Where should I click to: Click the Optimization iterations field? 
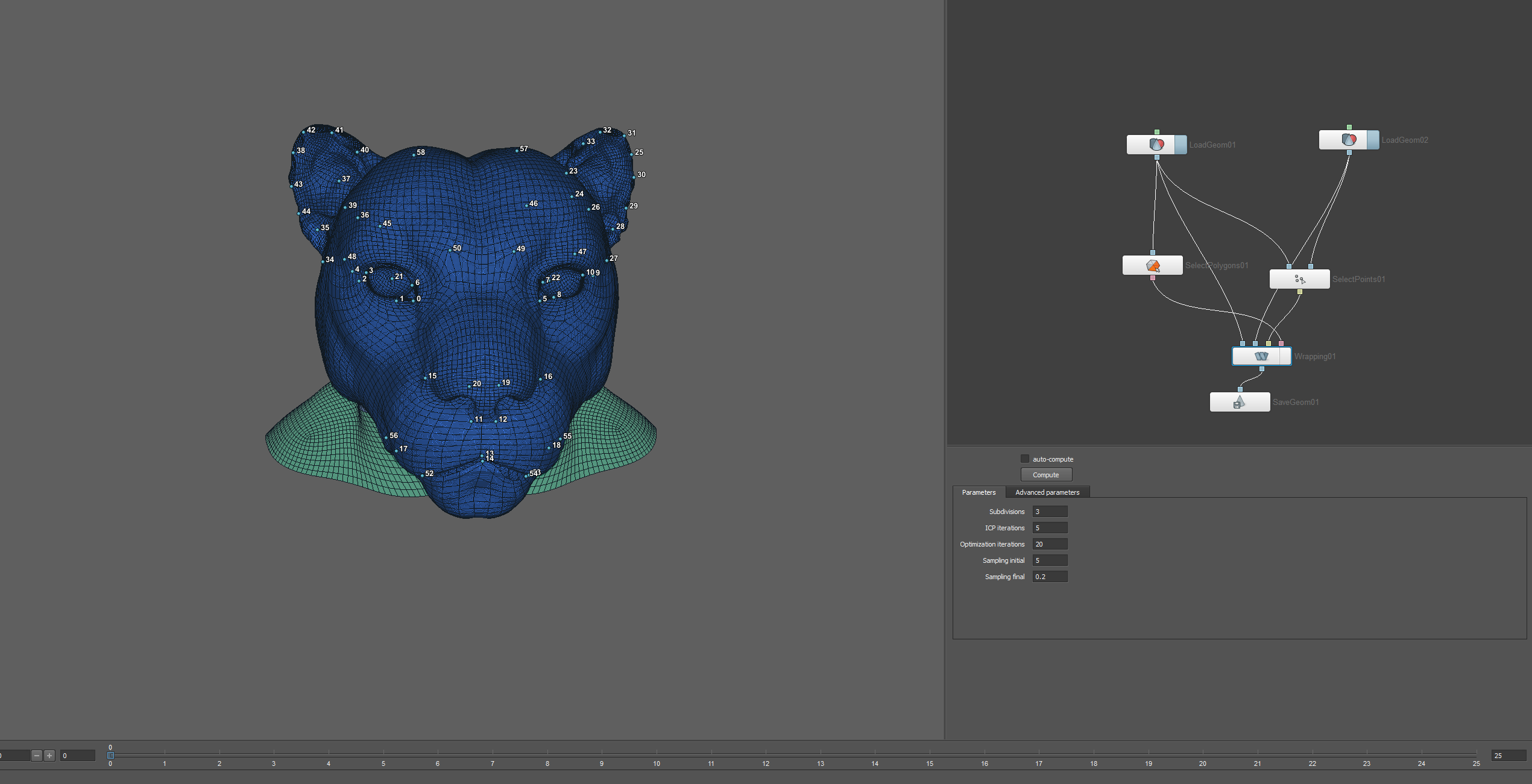(x=1050, y=544)
